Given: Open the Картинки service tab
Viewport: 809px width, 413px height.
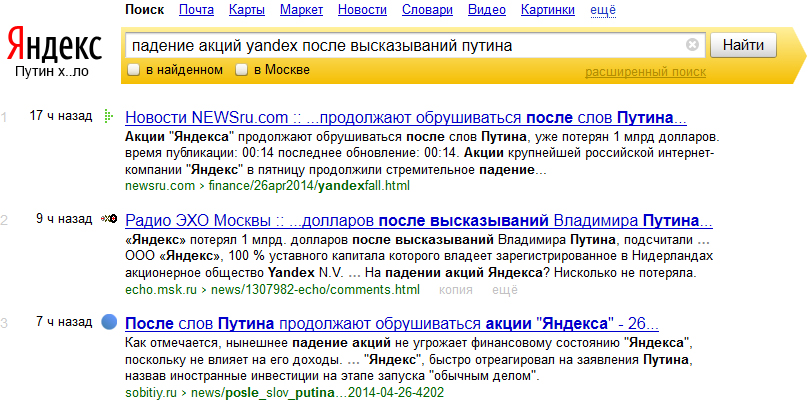Looking at the screenshot, I should [548, 10].
